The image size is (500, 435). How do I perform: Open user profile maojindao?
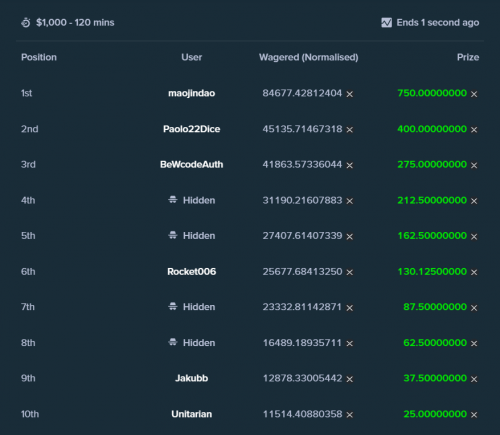point(192,93)
